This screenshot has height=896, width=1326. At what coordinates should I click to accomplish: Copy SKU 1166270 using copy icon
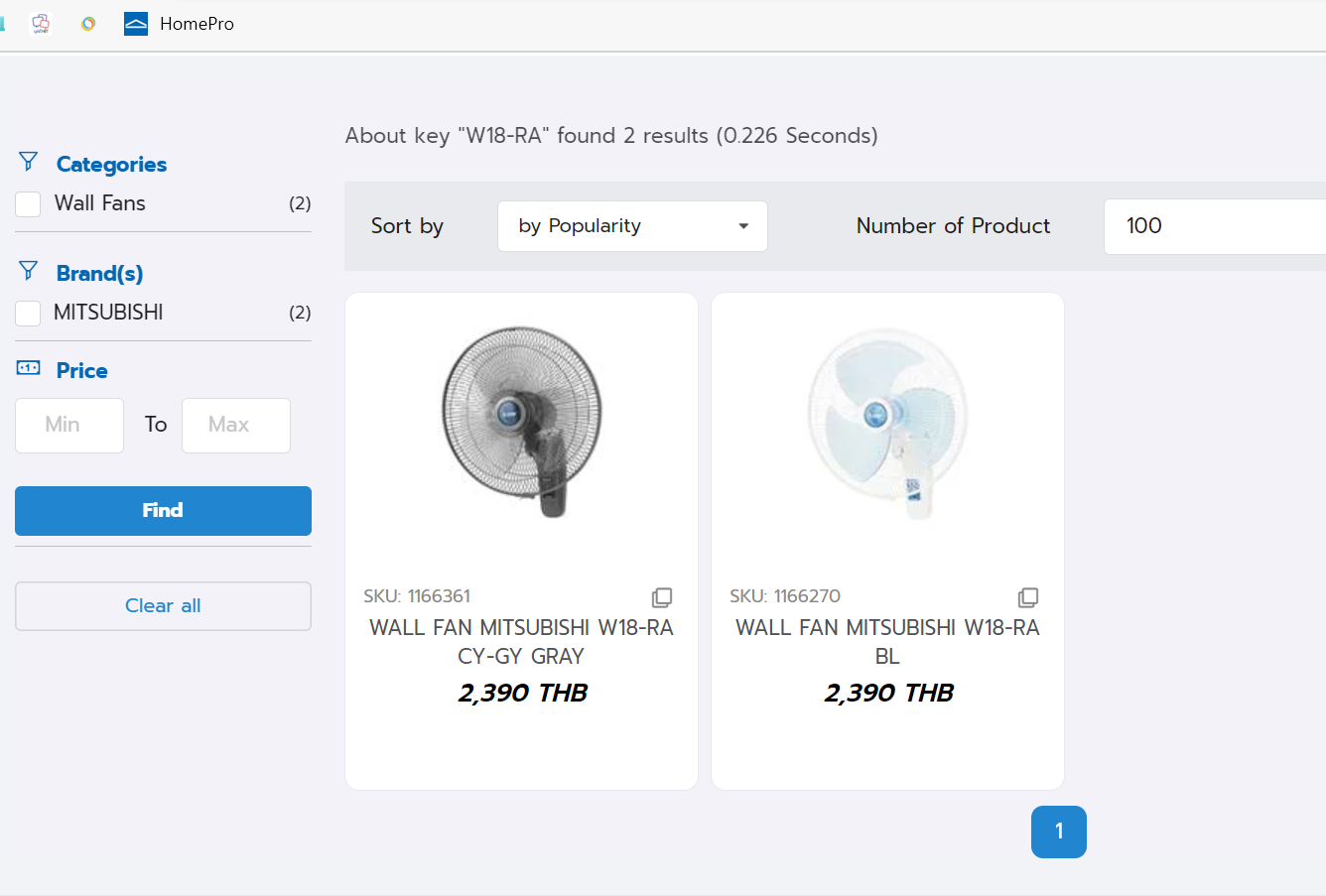coord(1028,597)
